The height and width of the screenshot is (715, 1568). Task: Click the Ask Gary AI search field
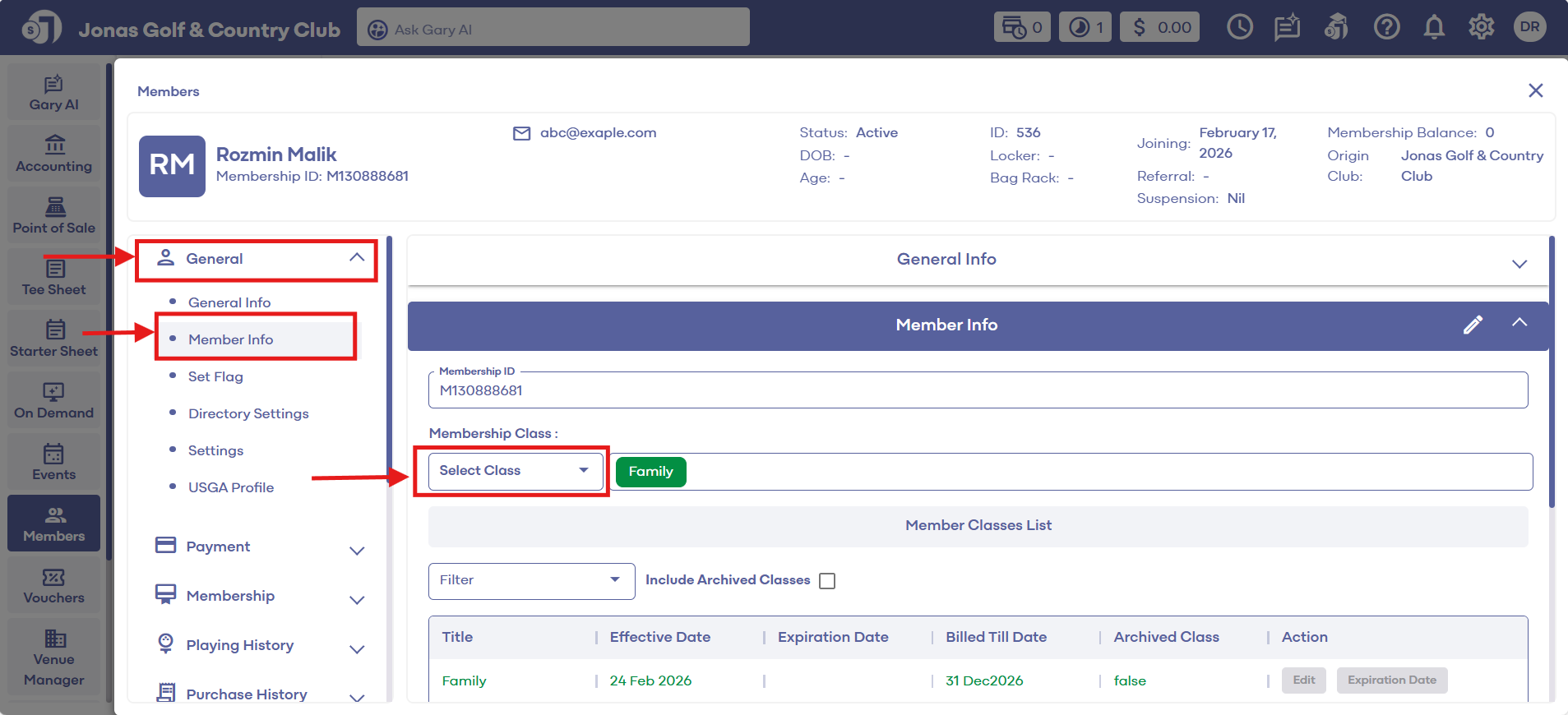click(553, 29)
